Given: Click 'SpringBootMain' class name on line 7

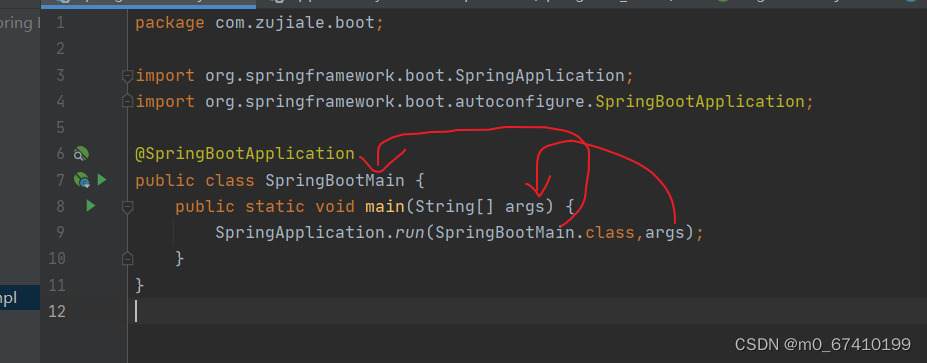Looking at the screenshot, I should (335, 180).
